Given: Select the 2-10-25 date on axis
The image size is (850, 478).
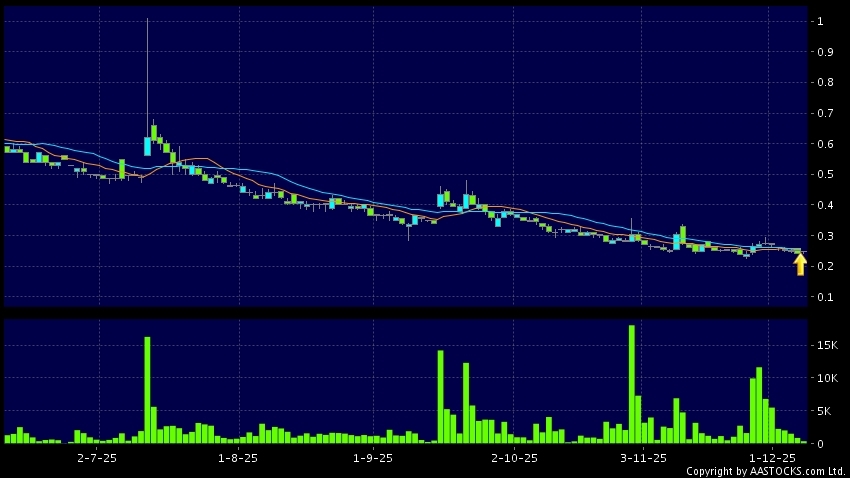Looking at the screenshot, I should pos(514,457).
